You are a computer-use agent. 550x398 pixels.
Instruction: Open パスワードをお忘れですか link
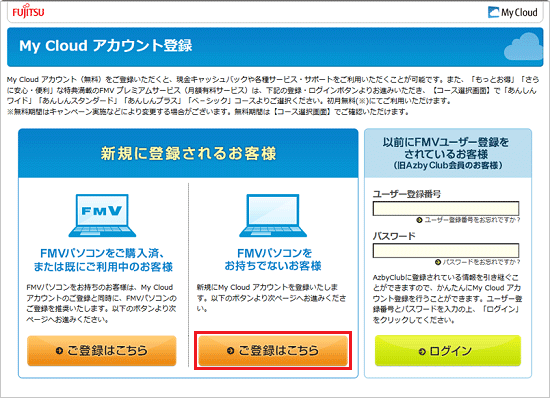(478, 262)
